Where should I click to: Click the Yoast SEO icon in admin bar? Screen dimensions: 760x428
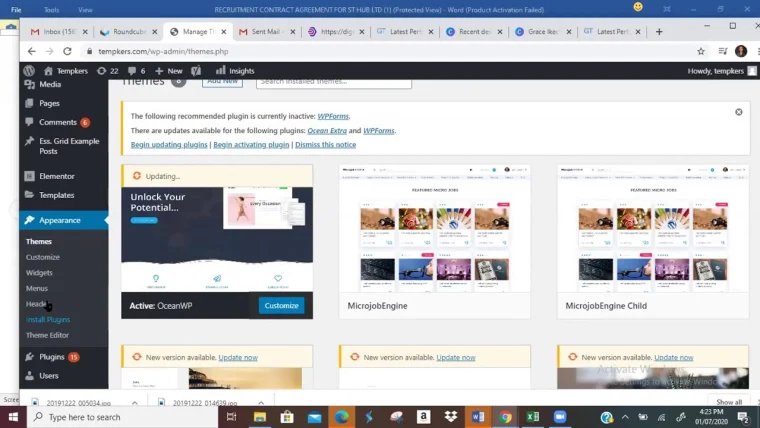[196, 71]
